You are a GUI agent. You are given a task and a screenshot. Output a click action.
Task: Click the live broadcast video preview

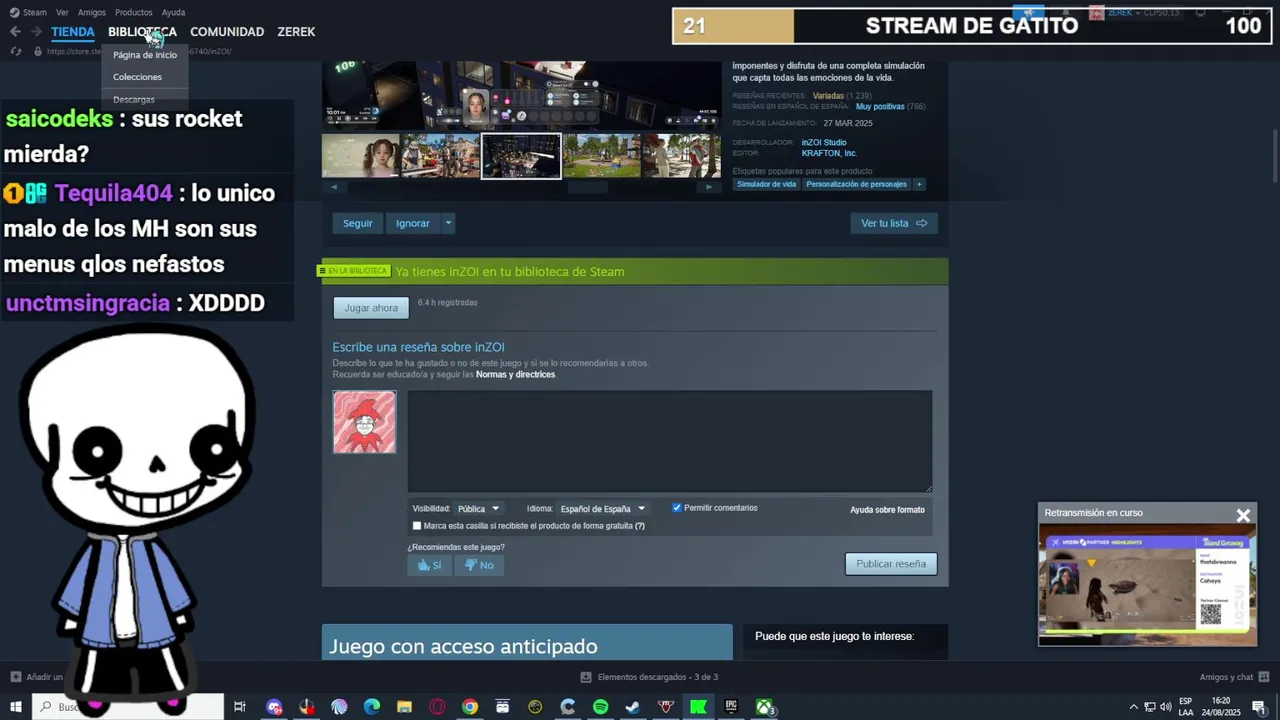click(1147, 585)
